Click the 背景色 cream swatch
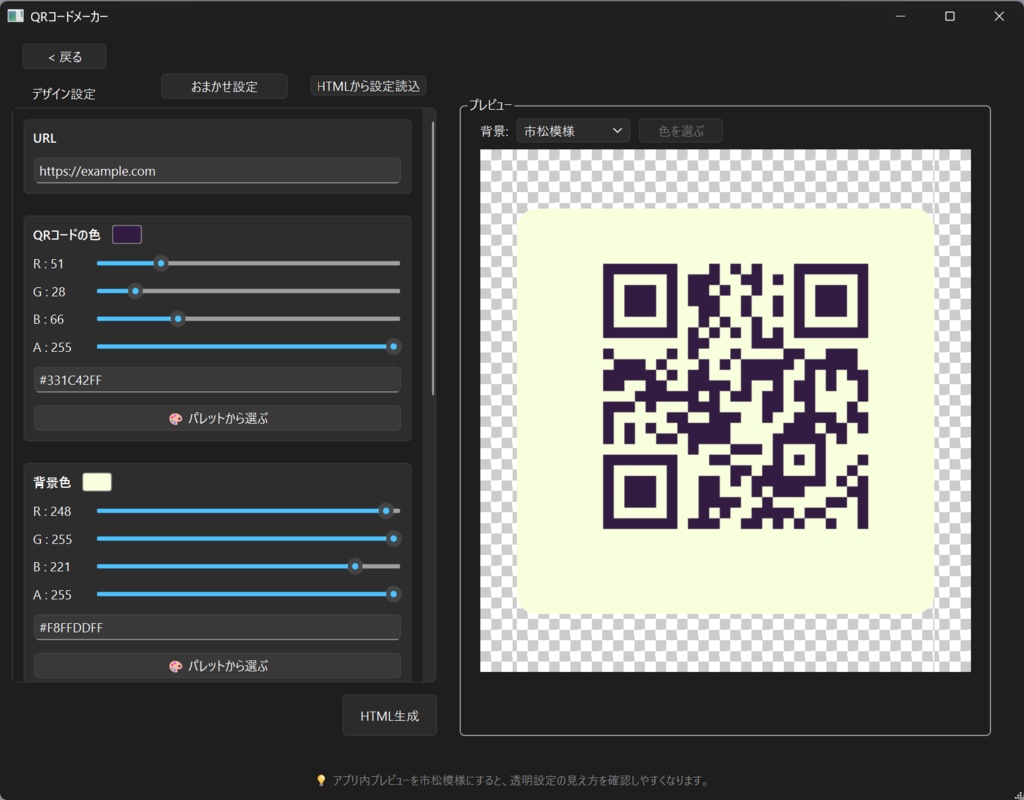Screen dimensions: 1024x800 click(x=97, y=482)
